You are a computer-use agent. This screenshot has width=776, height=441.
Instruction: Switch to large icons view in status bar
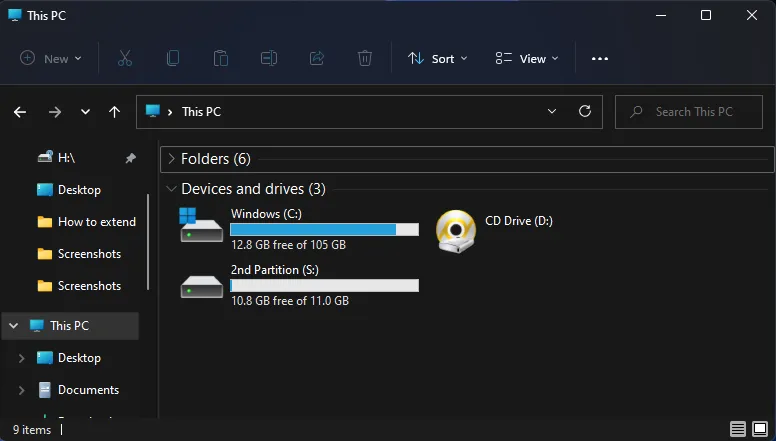coord(760,429)
